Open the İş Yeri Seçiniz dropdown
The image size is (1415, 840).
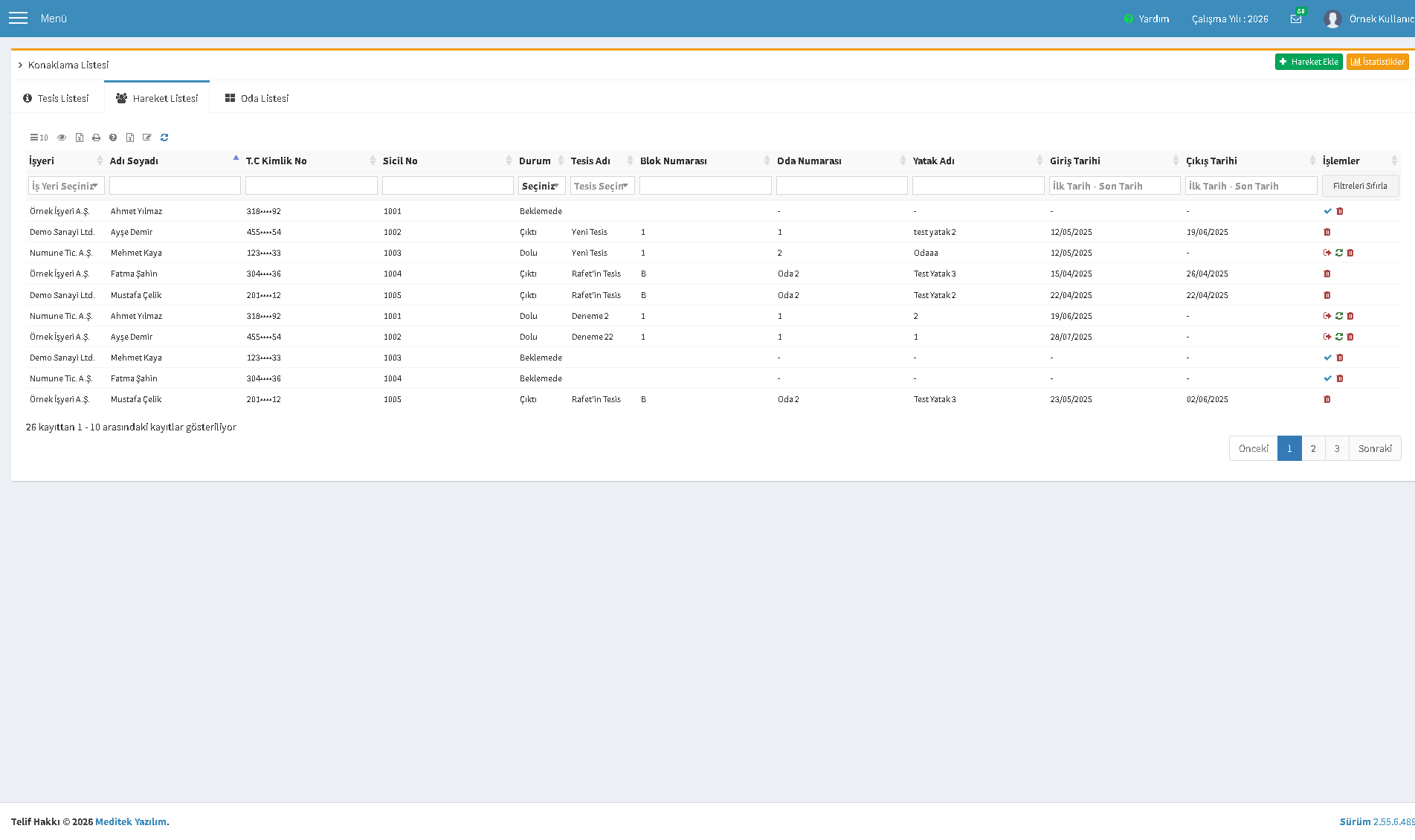point(66,186)
